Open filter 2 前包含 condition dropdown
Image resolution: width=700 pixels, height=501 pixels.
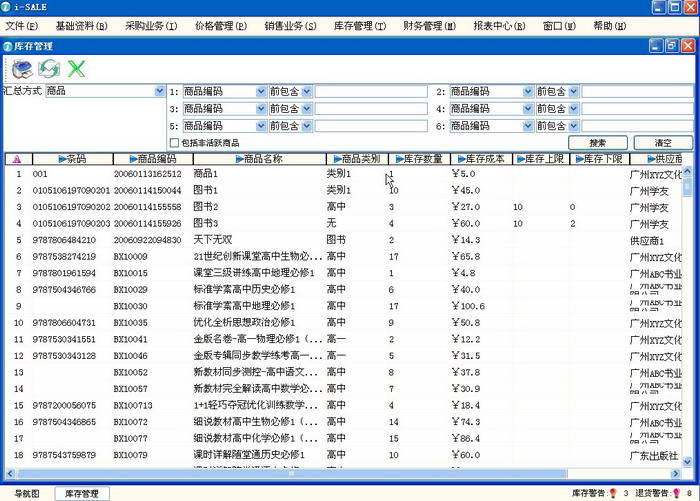pyautogui.click(x=574, y=92)
